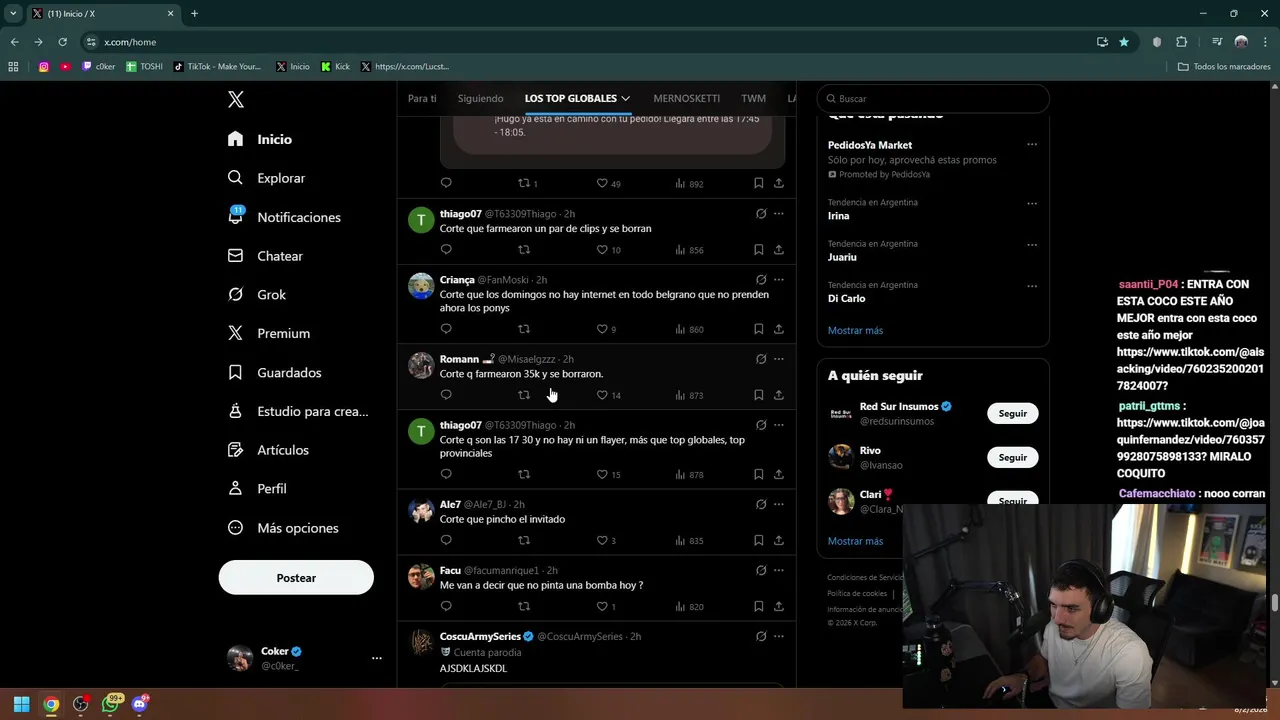Open options for Di Carlo trend
This screenshot has width=1280, height=720.
[x=1032, y=285]
